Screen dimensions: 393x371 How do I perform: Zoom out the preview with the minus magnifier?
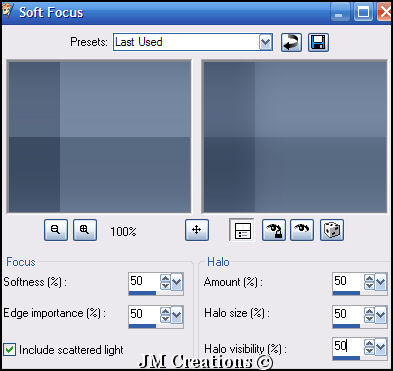(x=56, y=230)
